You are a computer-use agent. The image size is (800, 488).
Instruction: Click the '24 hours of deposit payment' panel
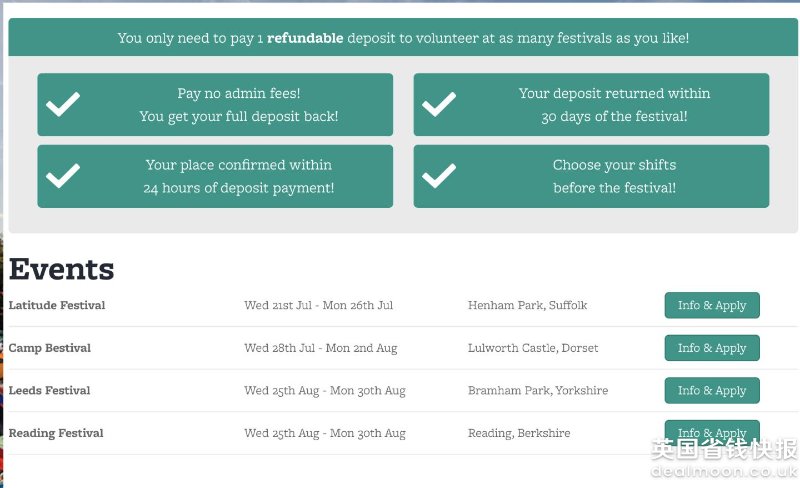[x=215, y=176]
